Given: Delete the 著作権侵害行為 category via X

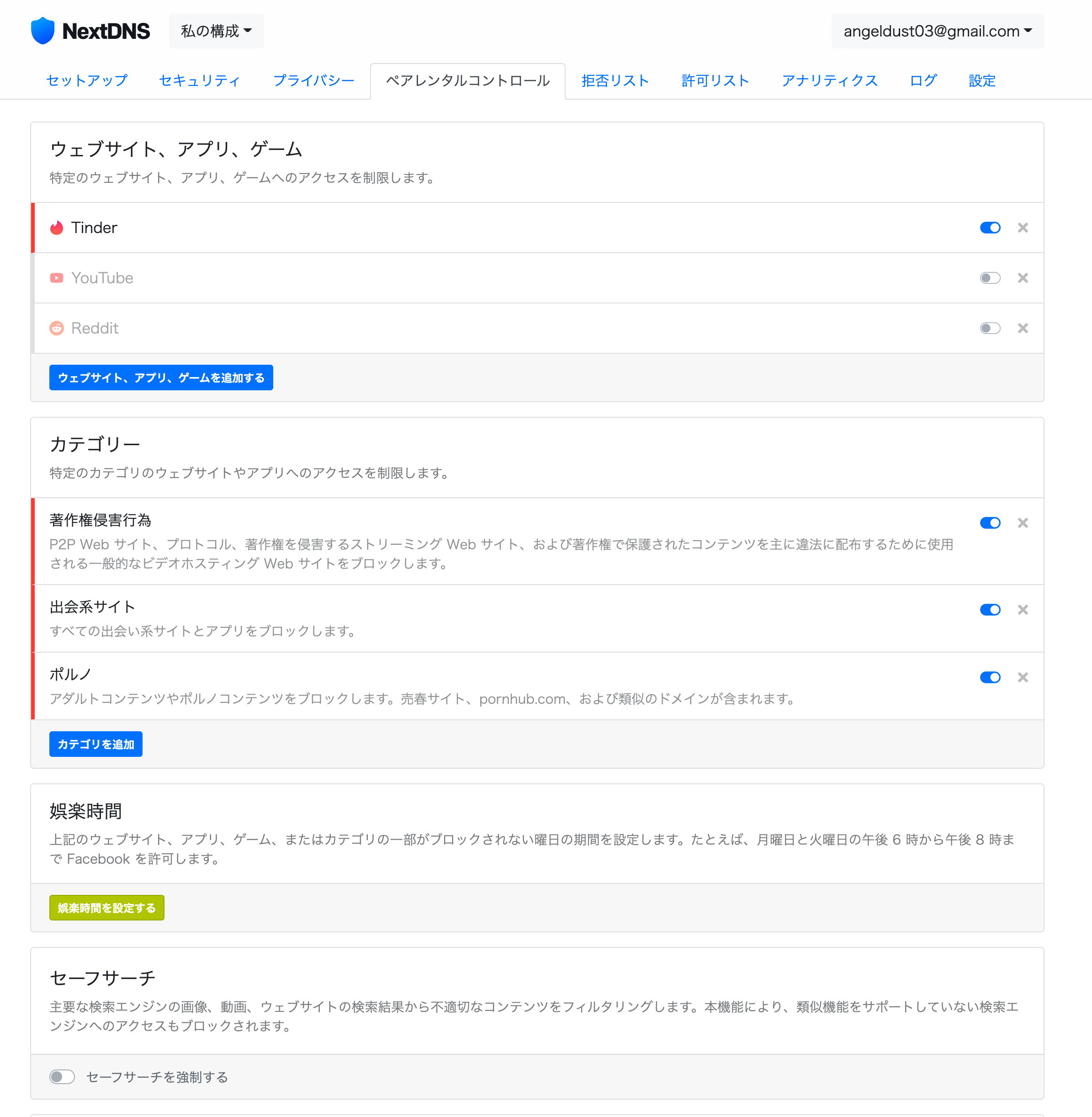Looking at the screenshot, I should coord(1023,523).
